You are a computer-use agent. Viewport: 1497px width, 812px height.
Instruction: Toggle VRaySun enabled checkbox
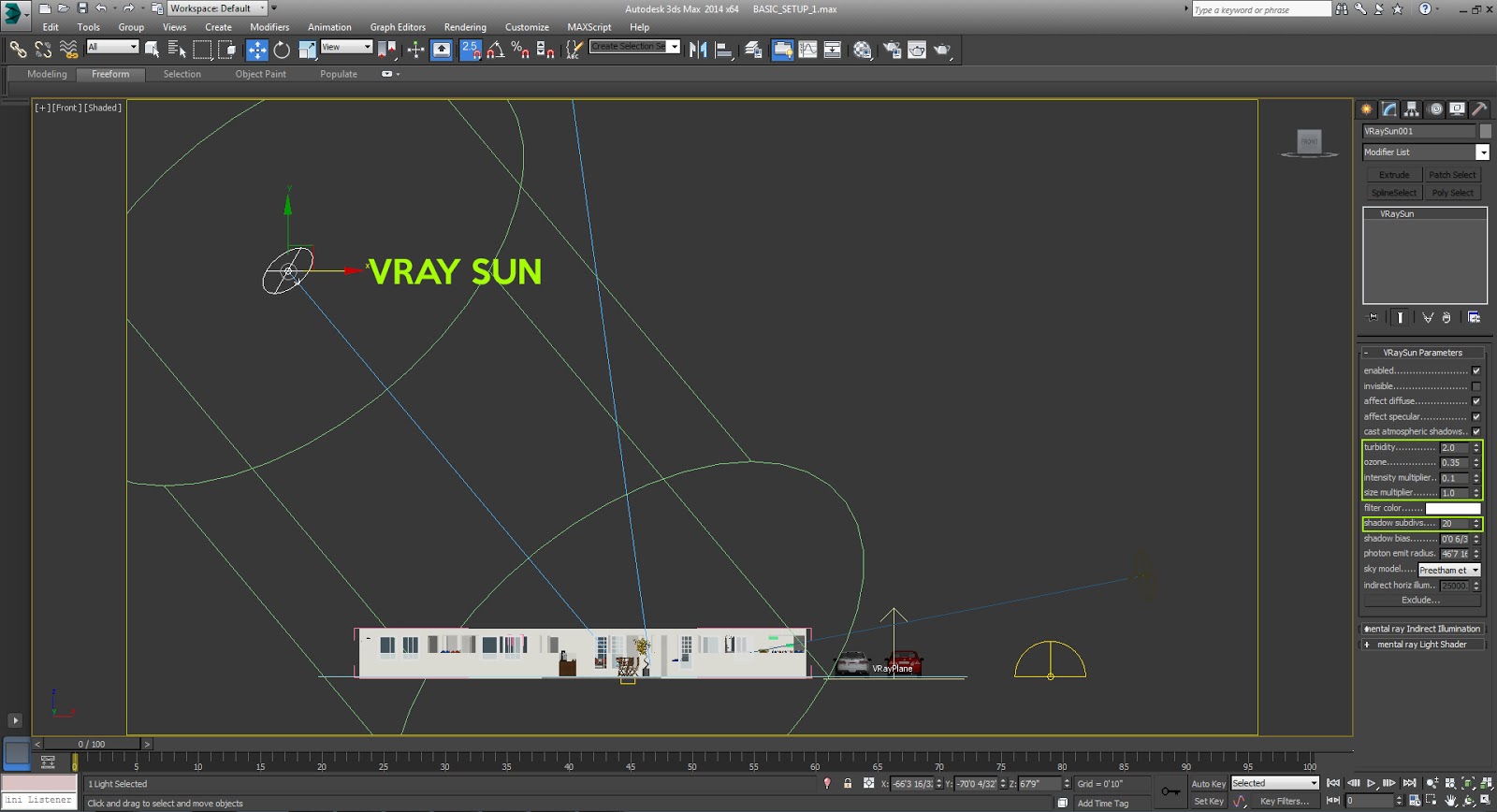click(1476, 370)
